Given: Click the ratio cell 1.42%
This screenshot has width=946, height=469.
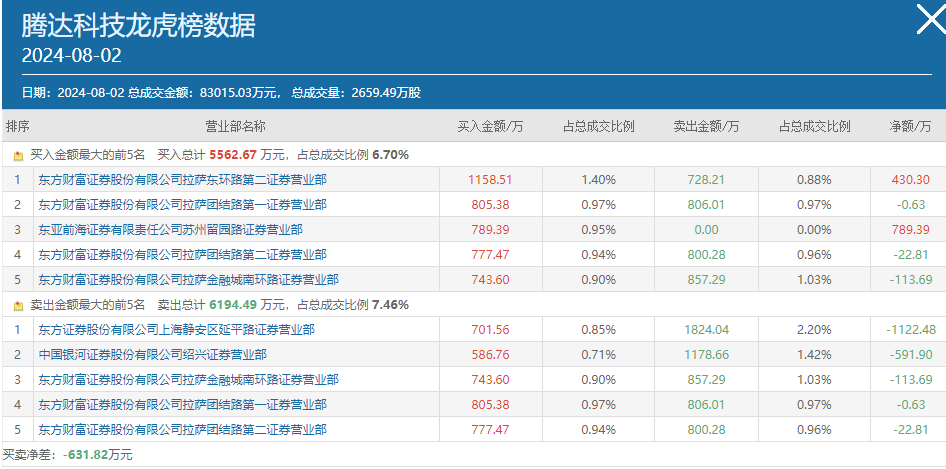Looking at the screenshot, I should (x=814, y=354).
